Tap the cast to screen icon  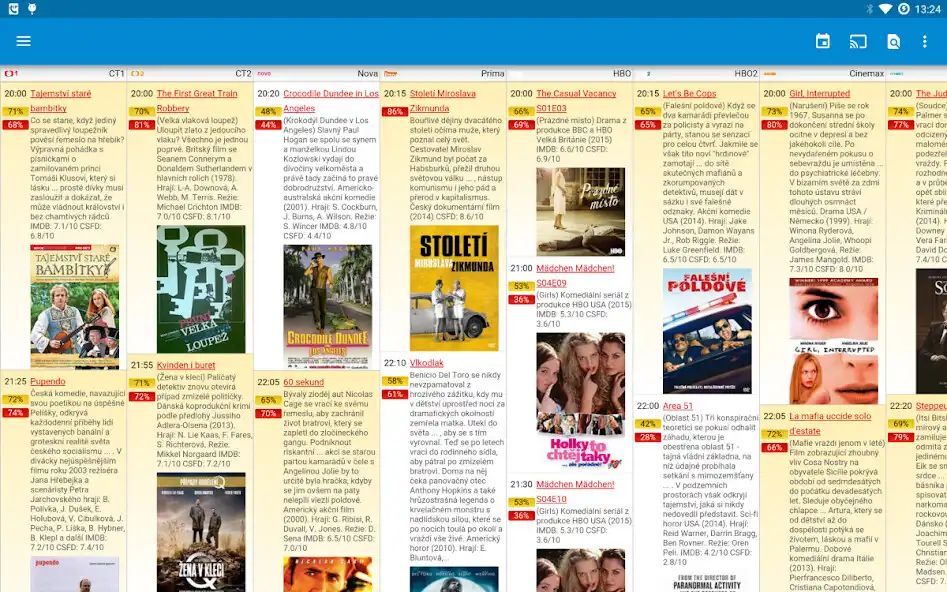pos(858,41)
